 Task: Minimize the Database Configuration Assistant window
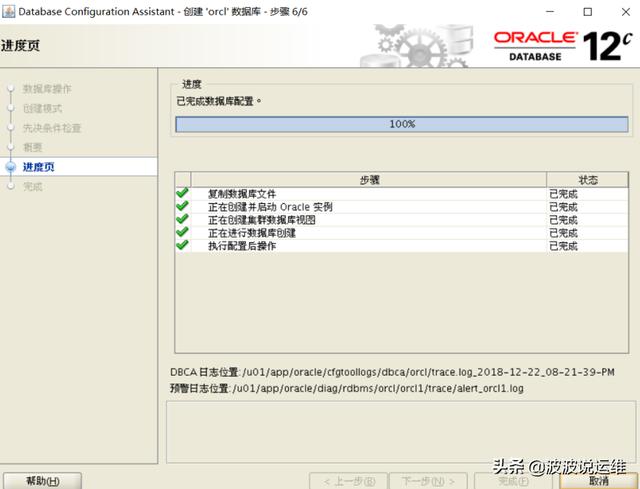[550, 12]
